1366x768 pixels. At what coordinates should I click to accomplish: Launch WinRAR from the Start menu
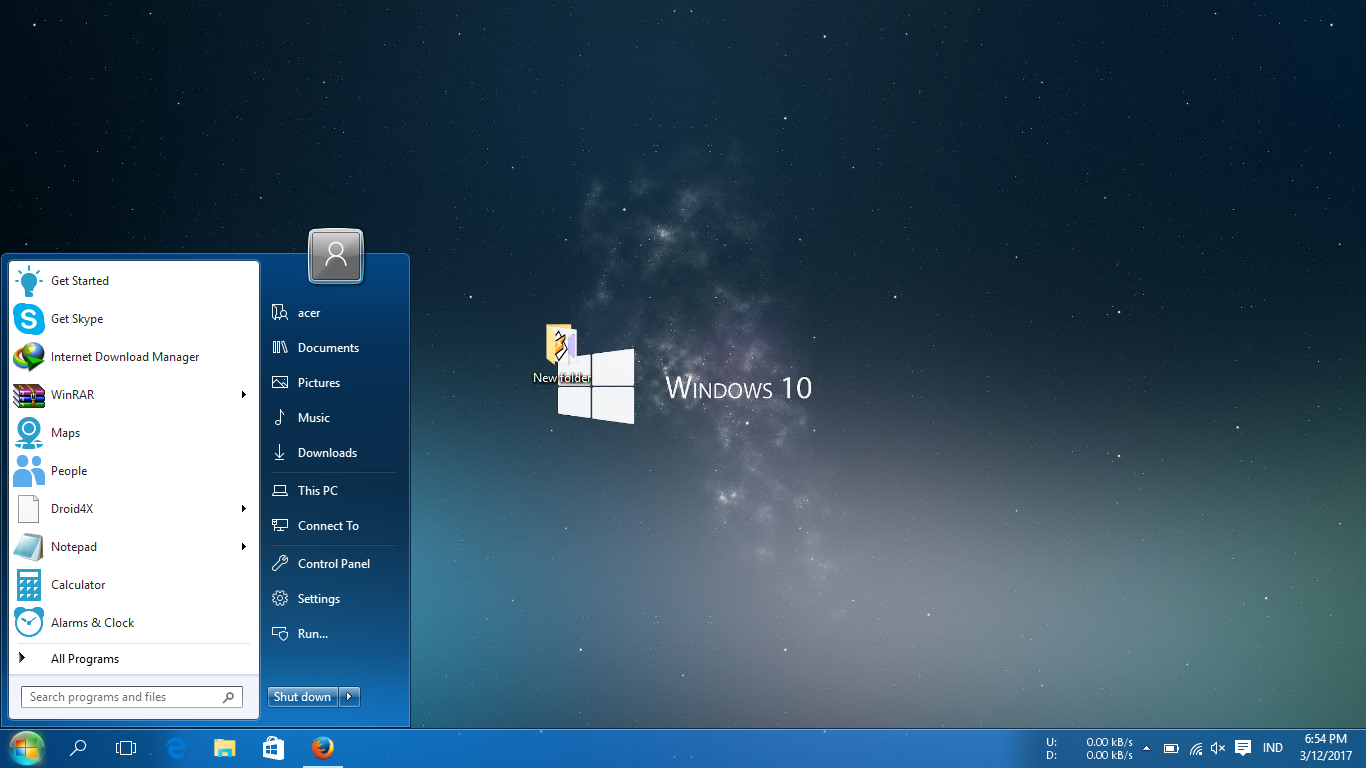134,395
